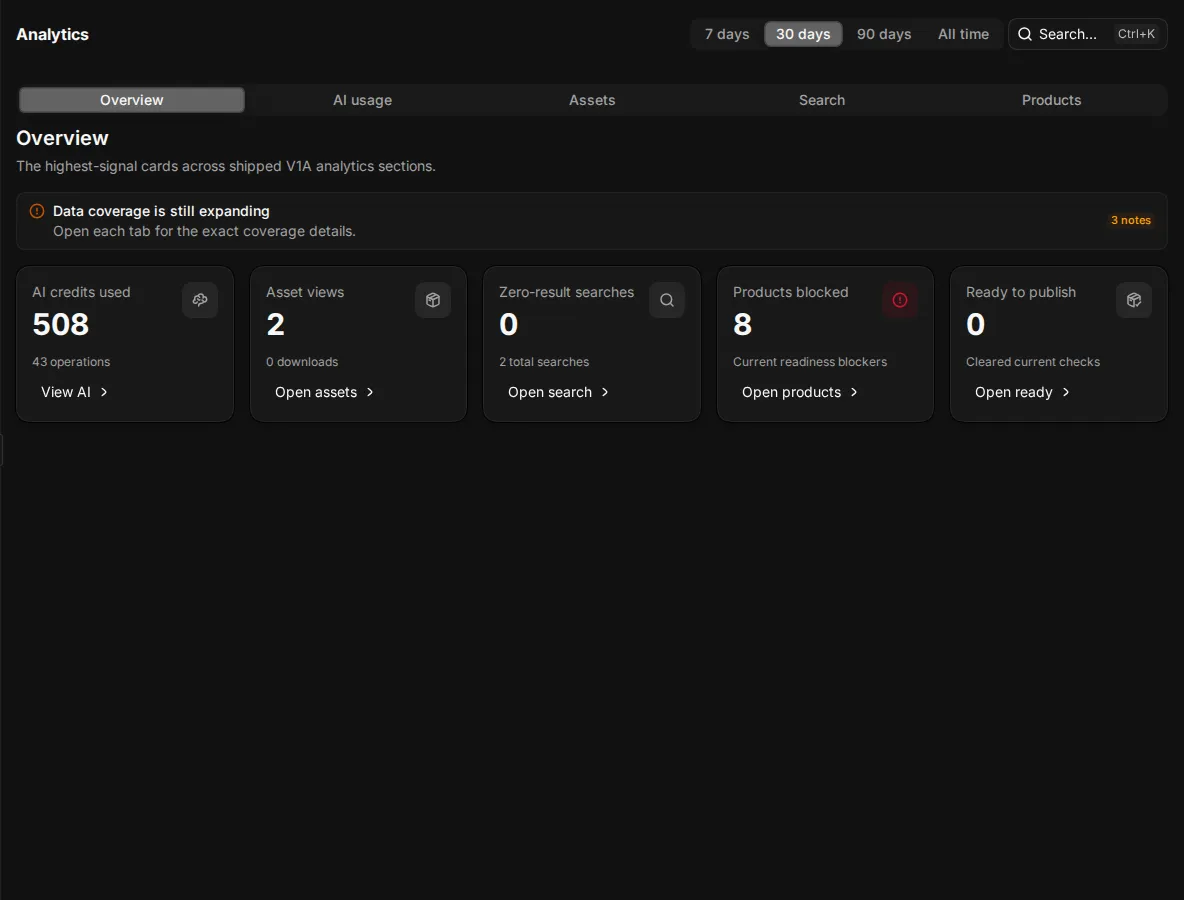Select the 30 days range
This screenshot has width=1184, height=900.
tap(803, 34)
